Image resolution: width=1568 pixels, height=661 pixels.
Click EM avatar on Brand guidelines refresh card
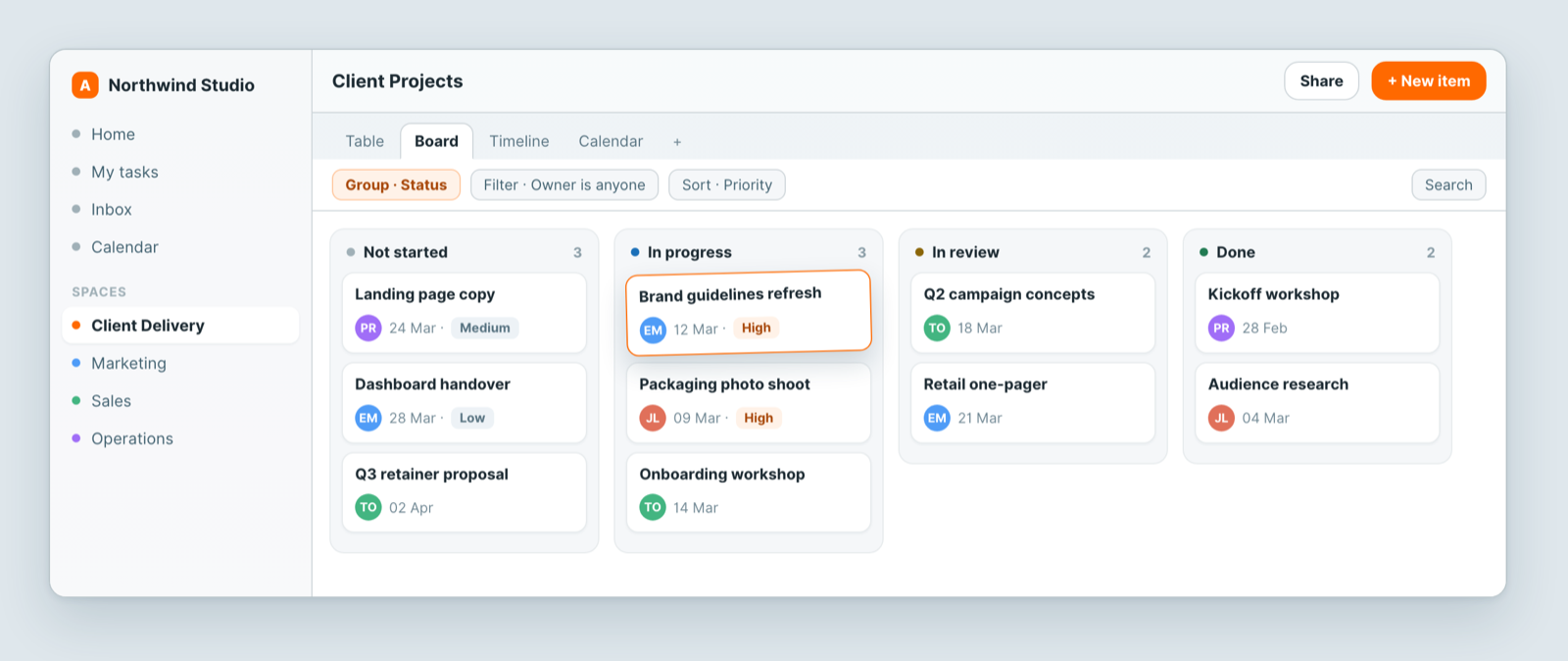[x=653, y=330]
